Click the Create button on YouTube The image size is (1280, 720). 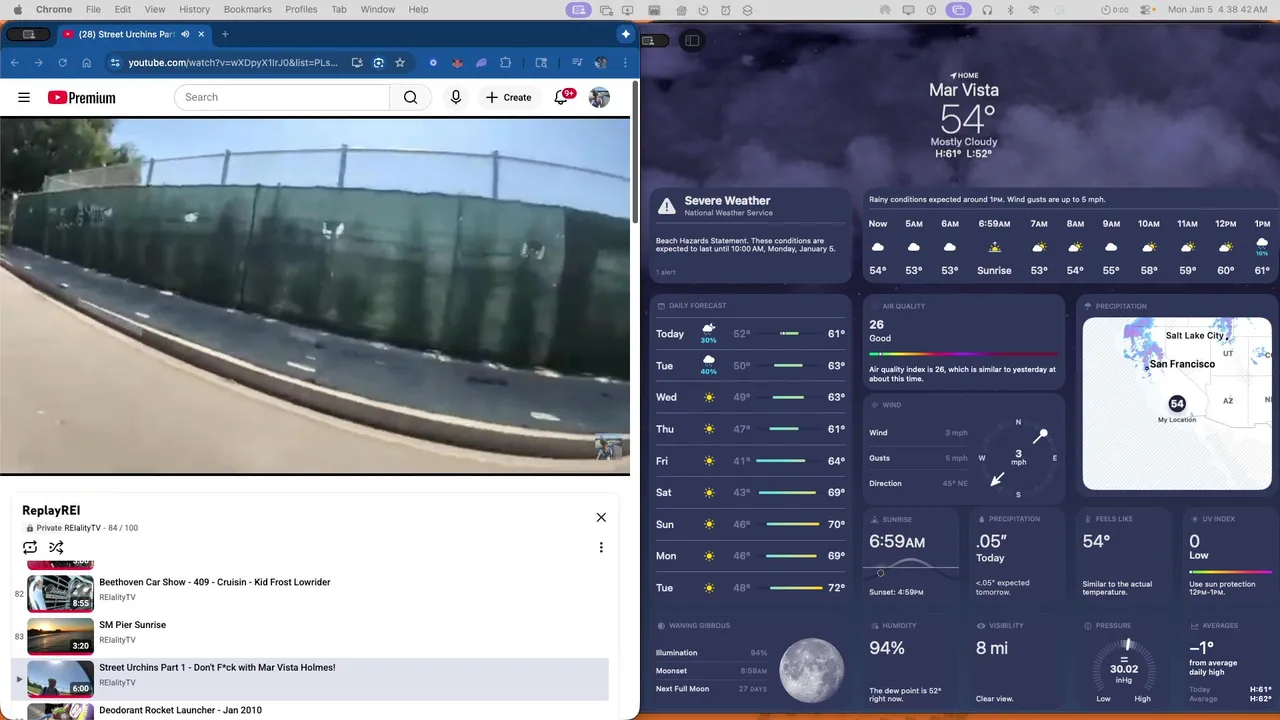pyautogui.click(x=508, y=97)
